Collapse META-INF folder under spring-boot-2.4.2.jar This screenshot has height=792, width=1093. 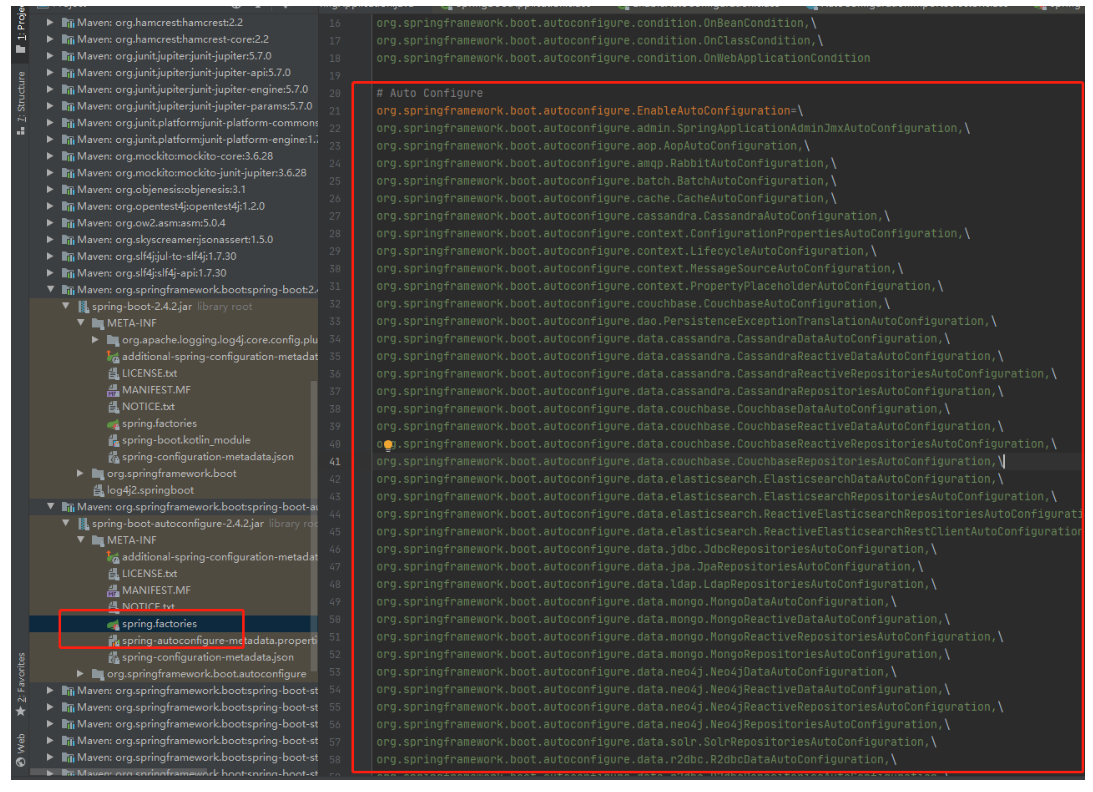[x=81, y=323]
